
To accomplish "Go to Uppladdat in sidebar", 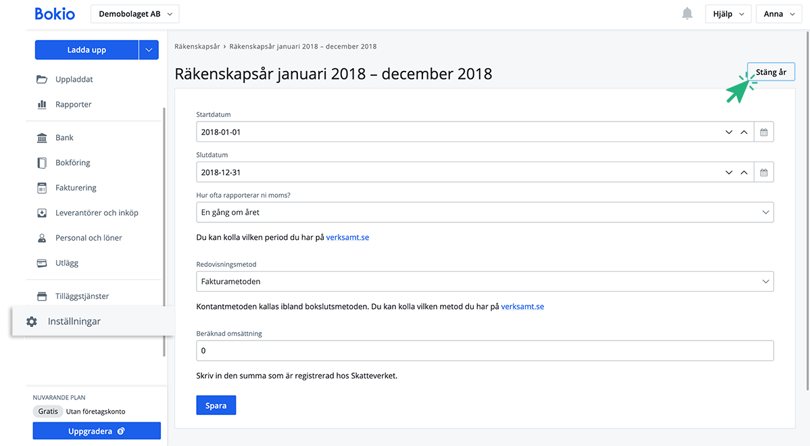I will coord(74,79).
